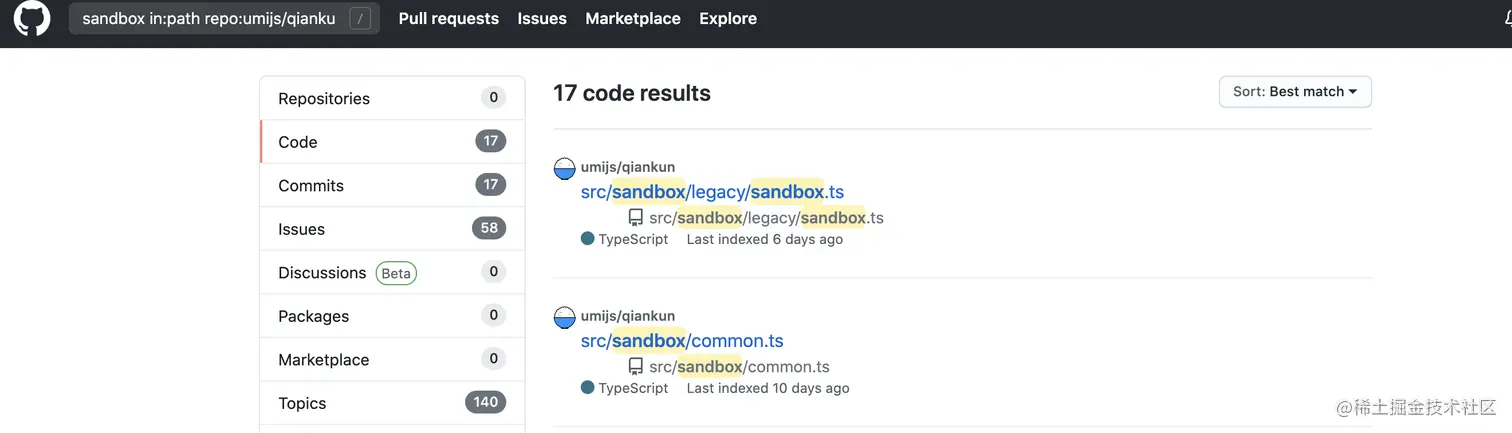
Task: Select Code filter in sidebar
Action: coord(392,142)
